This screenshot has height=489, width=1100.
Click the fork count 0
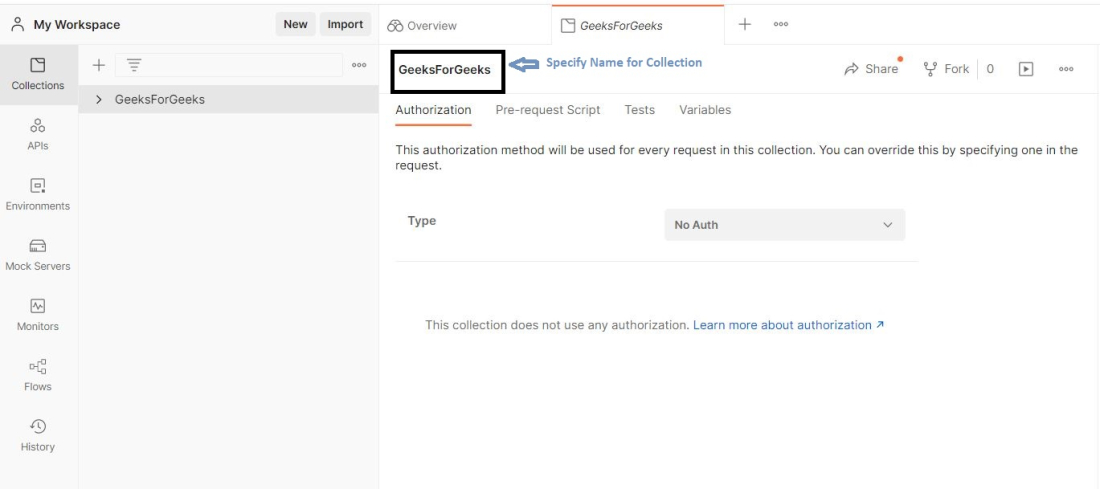tap(990, 69)
